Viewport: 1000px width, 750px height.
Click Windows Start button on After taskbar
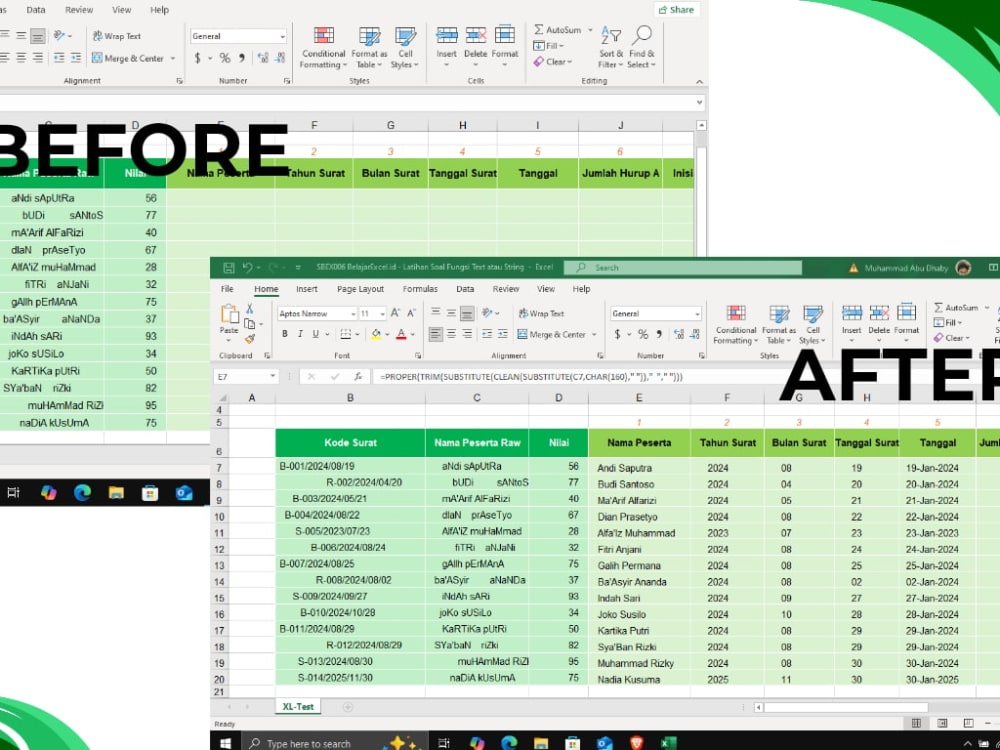[225, 743]
